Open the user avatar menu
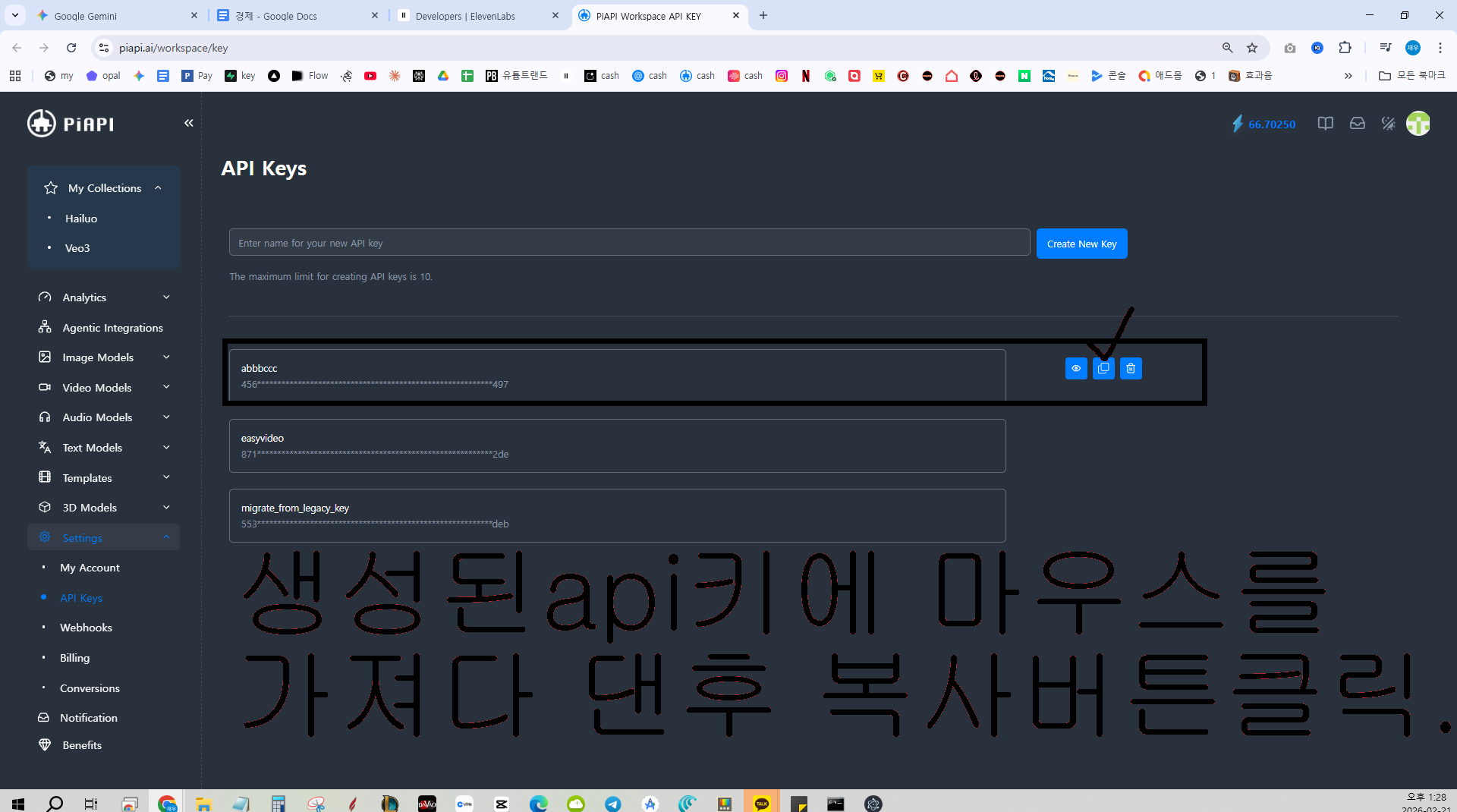 pyautogui.click(x=1418, y=124)
